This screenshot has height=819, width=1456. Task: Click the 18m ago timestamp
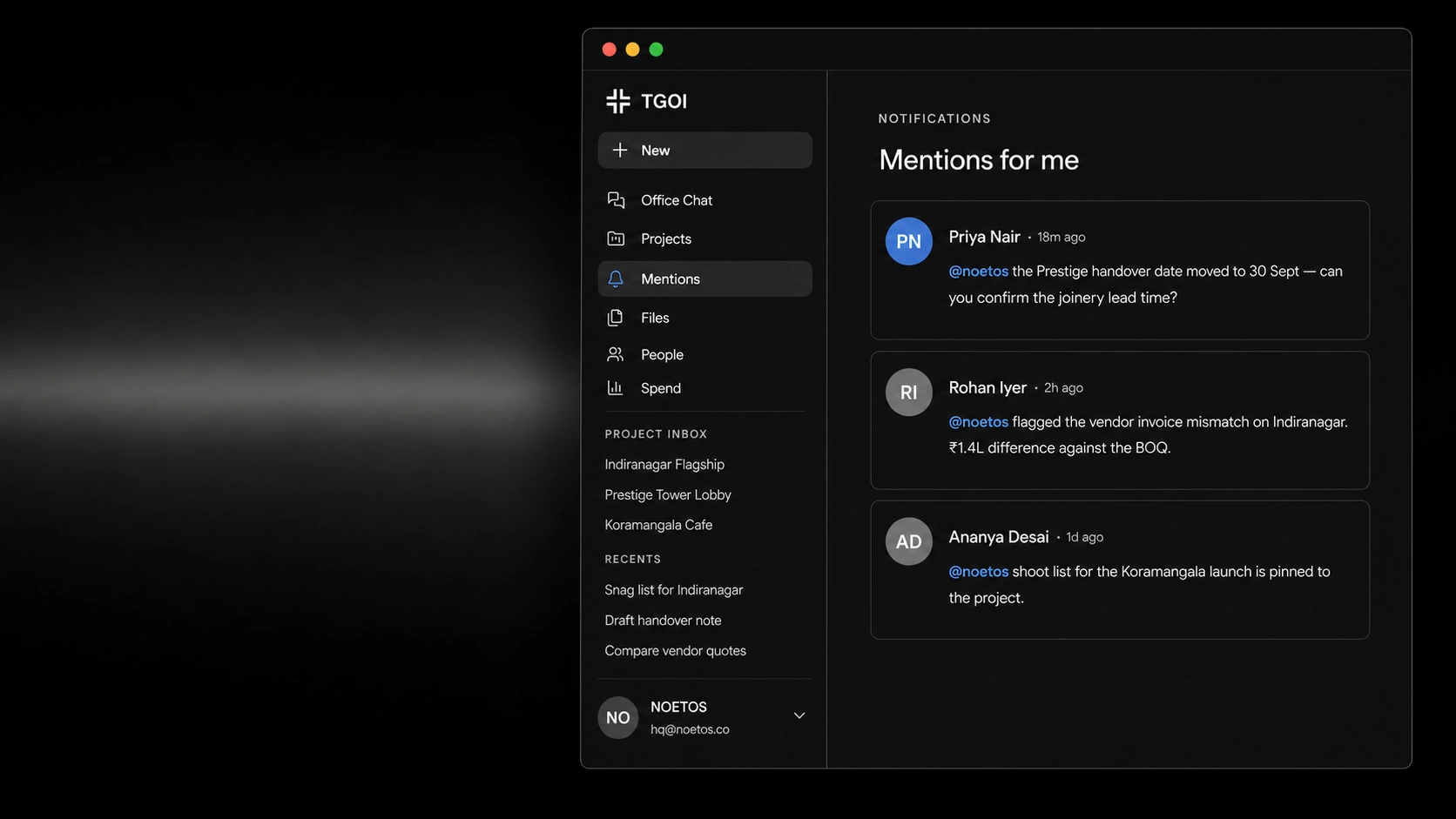1061,237
